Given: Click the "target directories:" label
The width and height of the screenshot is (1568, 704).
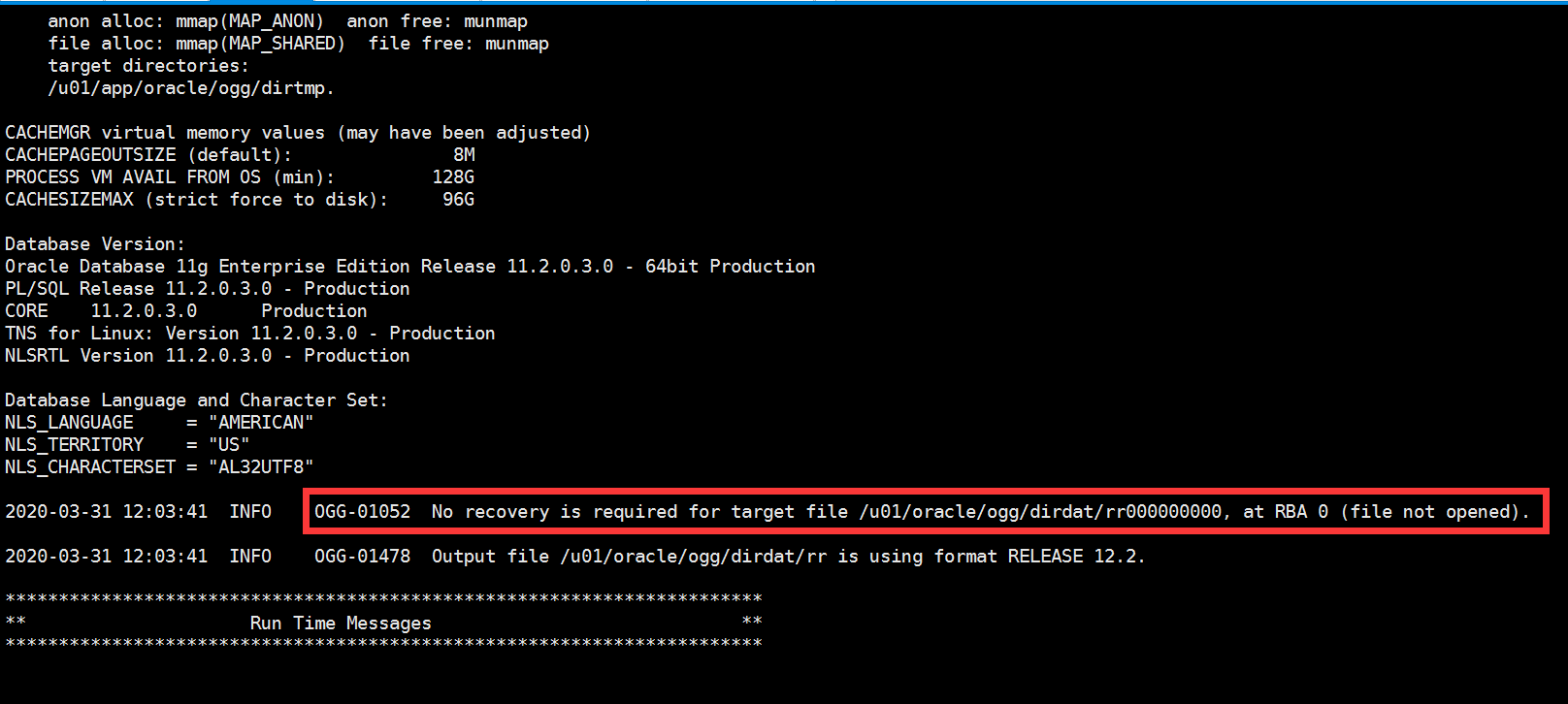Looking at the screenshot, I should click(147, 66).
